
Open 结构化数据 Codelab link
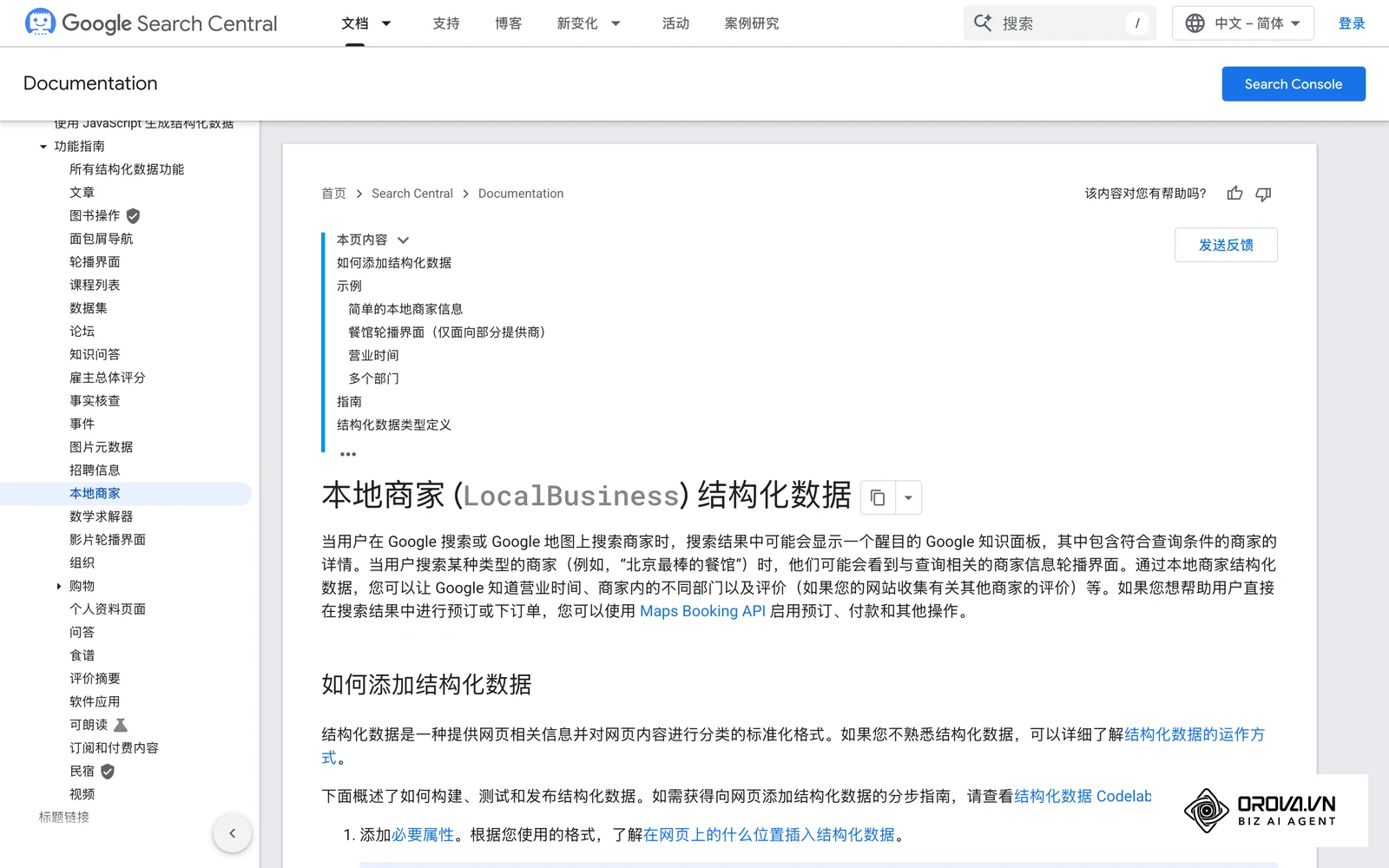pos(1083,796)
